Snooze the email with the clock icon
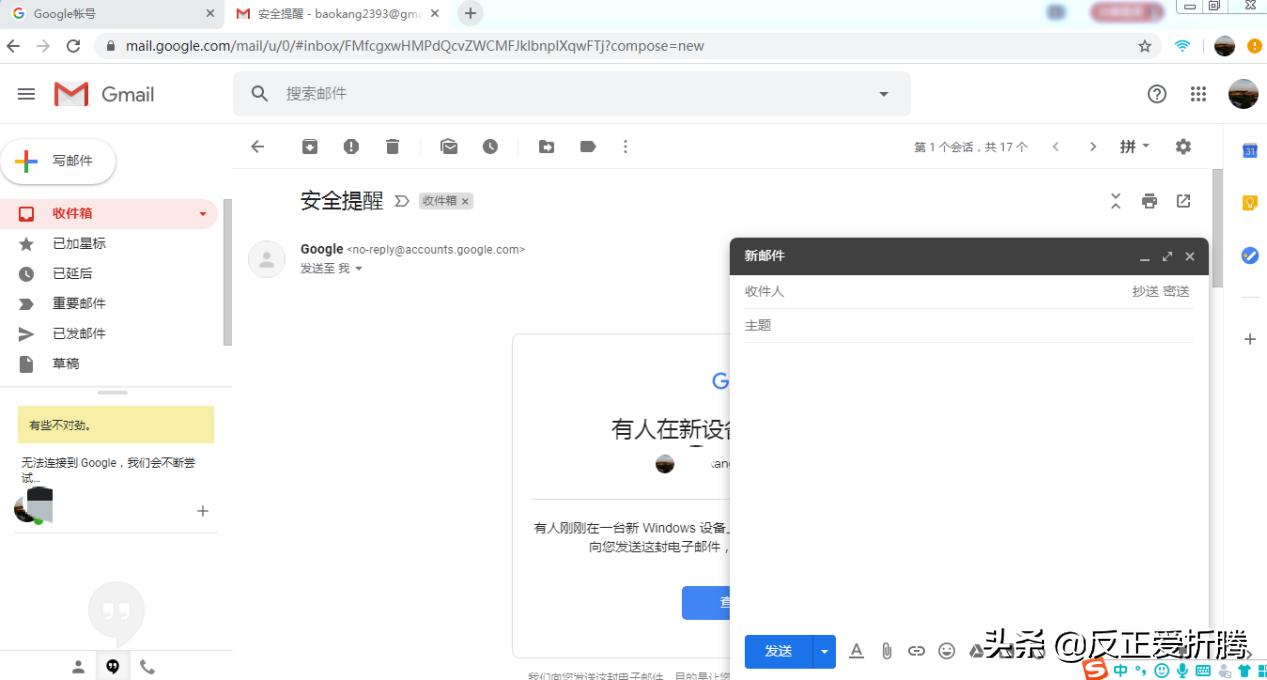The width and height of the screenshot is (1267, 680). pos(490,146)
